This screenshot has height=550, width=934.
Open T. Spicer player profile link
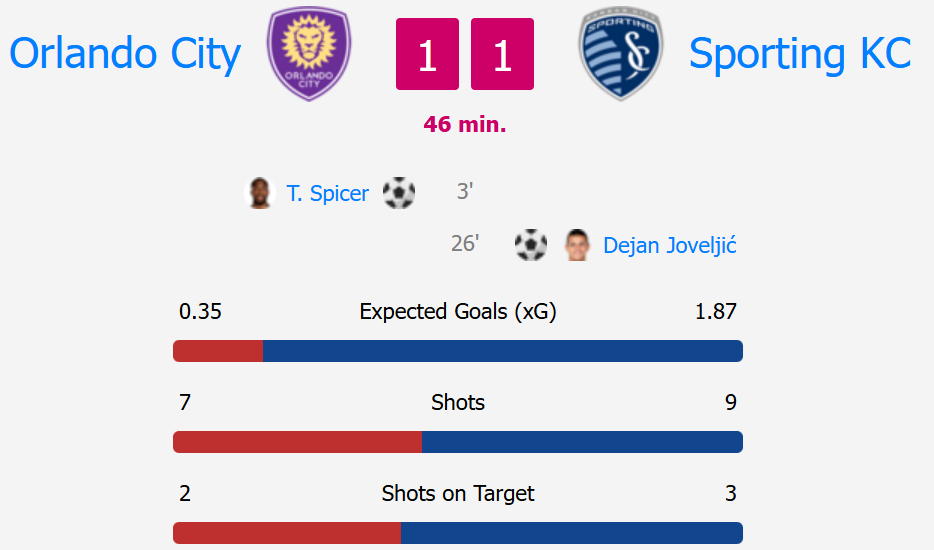[x=328, y=194]
